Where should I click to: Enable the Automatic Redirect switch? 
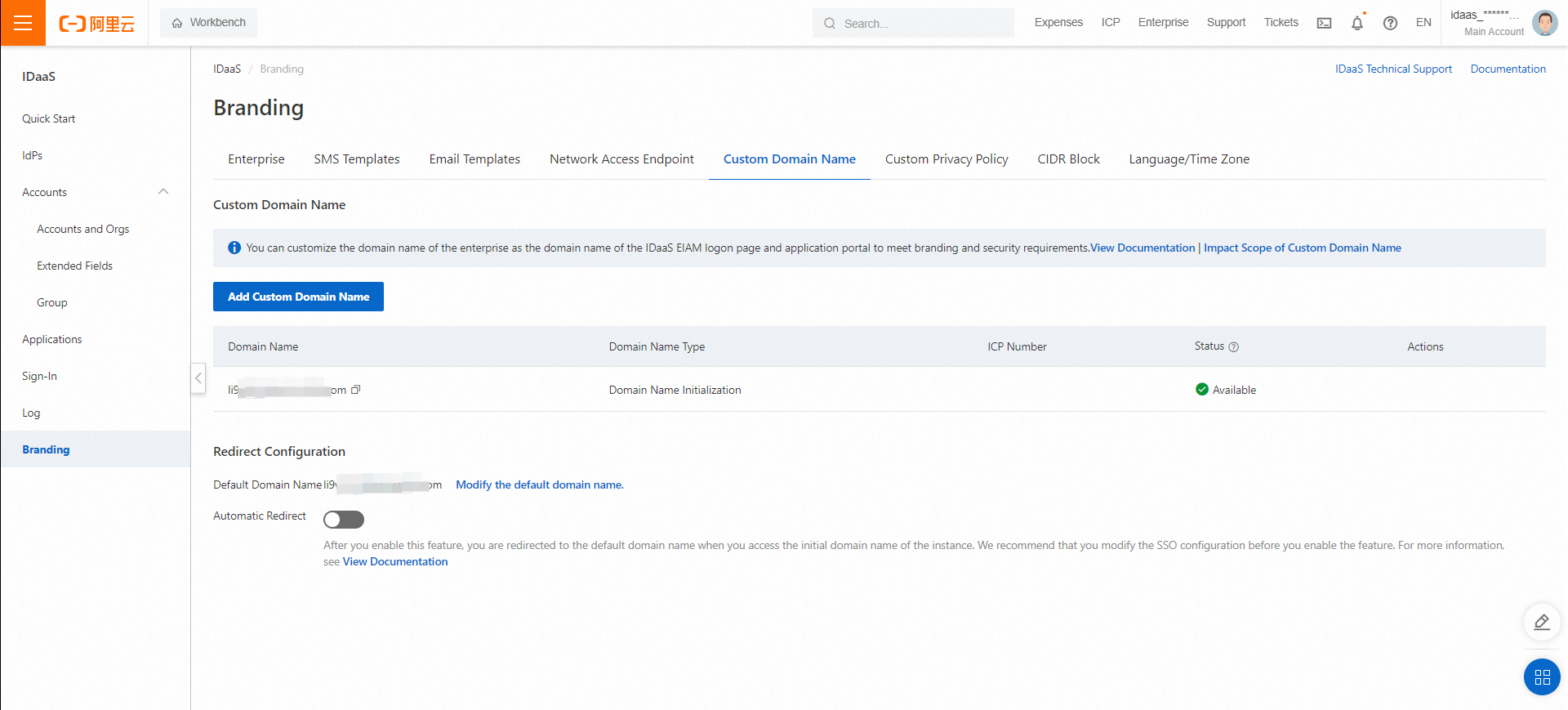click(344, 520)
